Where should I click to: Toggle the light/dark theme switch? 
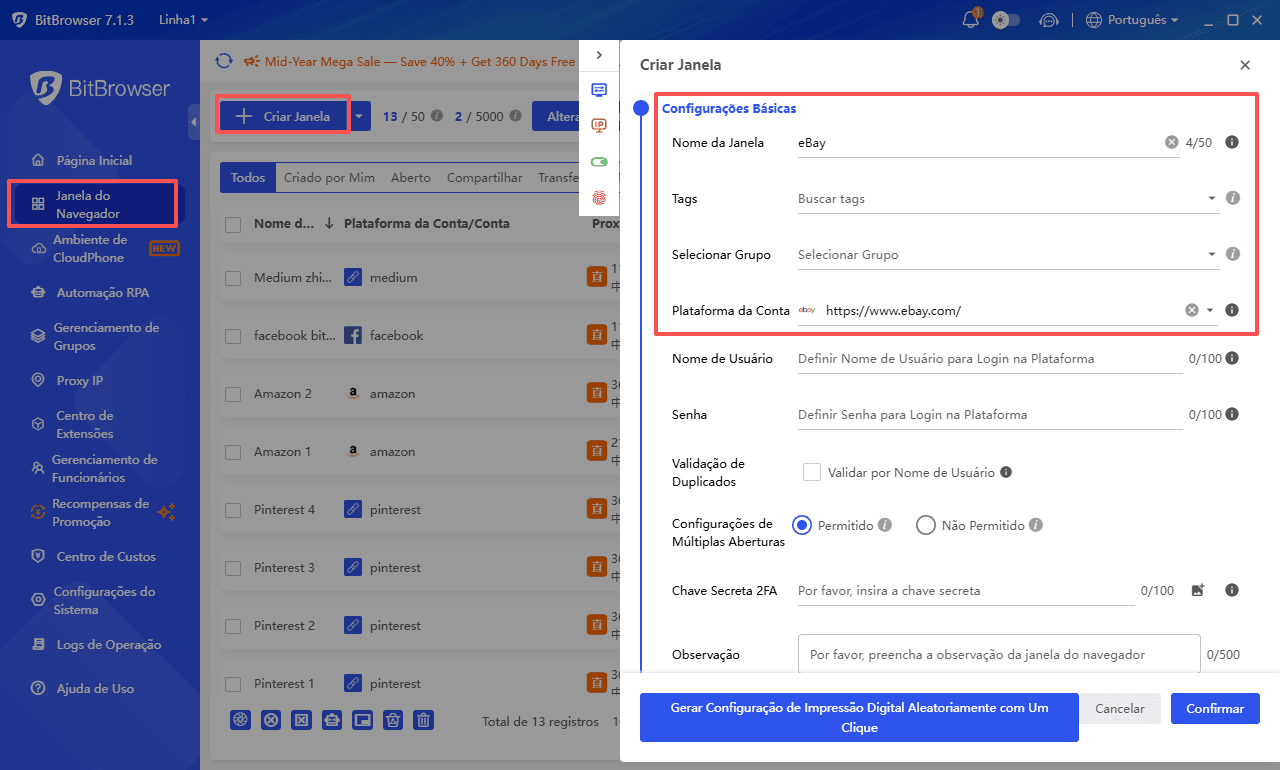(x=1006, y=20)
